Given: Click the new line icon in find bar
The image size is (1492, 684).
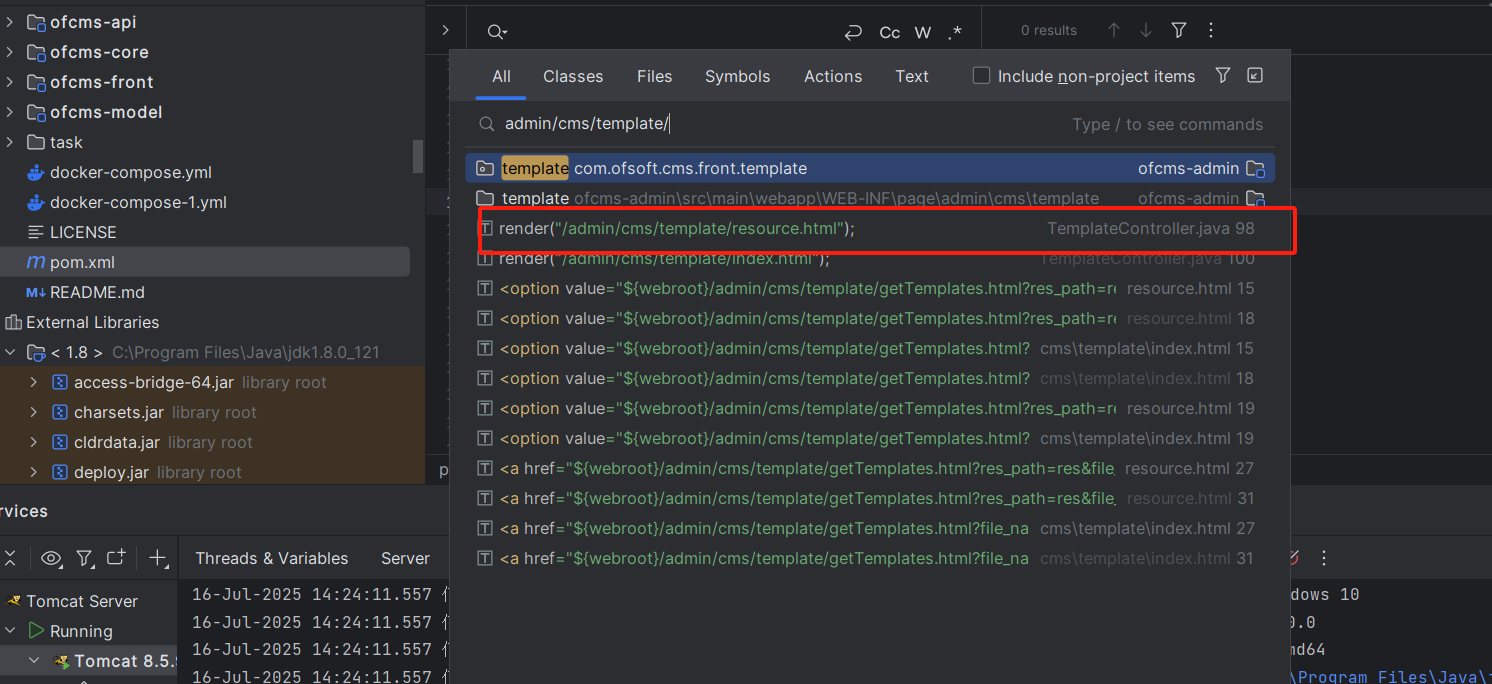Looking at the screenshot, I should pyautogui.click(x=853, y=32).
